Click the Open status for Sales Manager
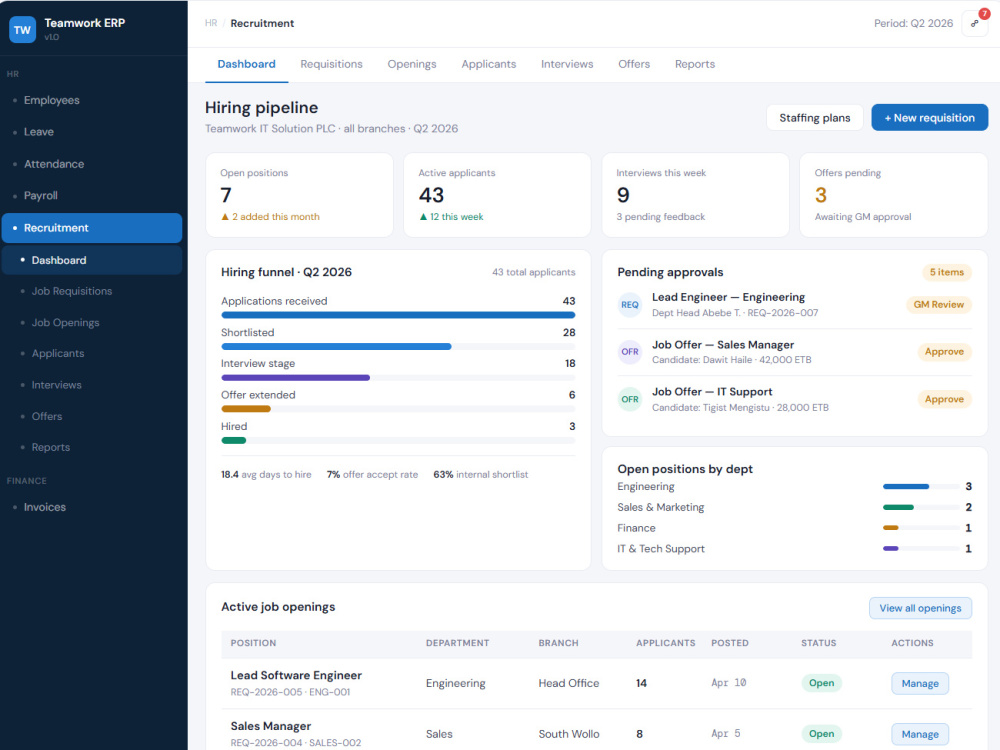1000x750 pixels. tap(821, 734)
